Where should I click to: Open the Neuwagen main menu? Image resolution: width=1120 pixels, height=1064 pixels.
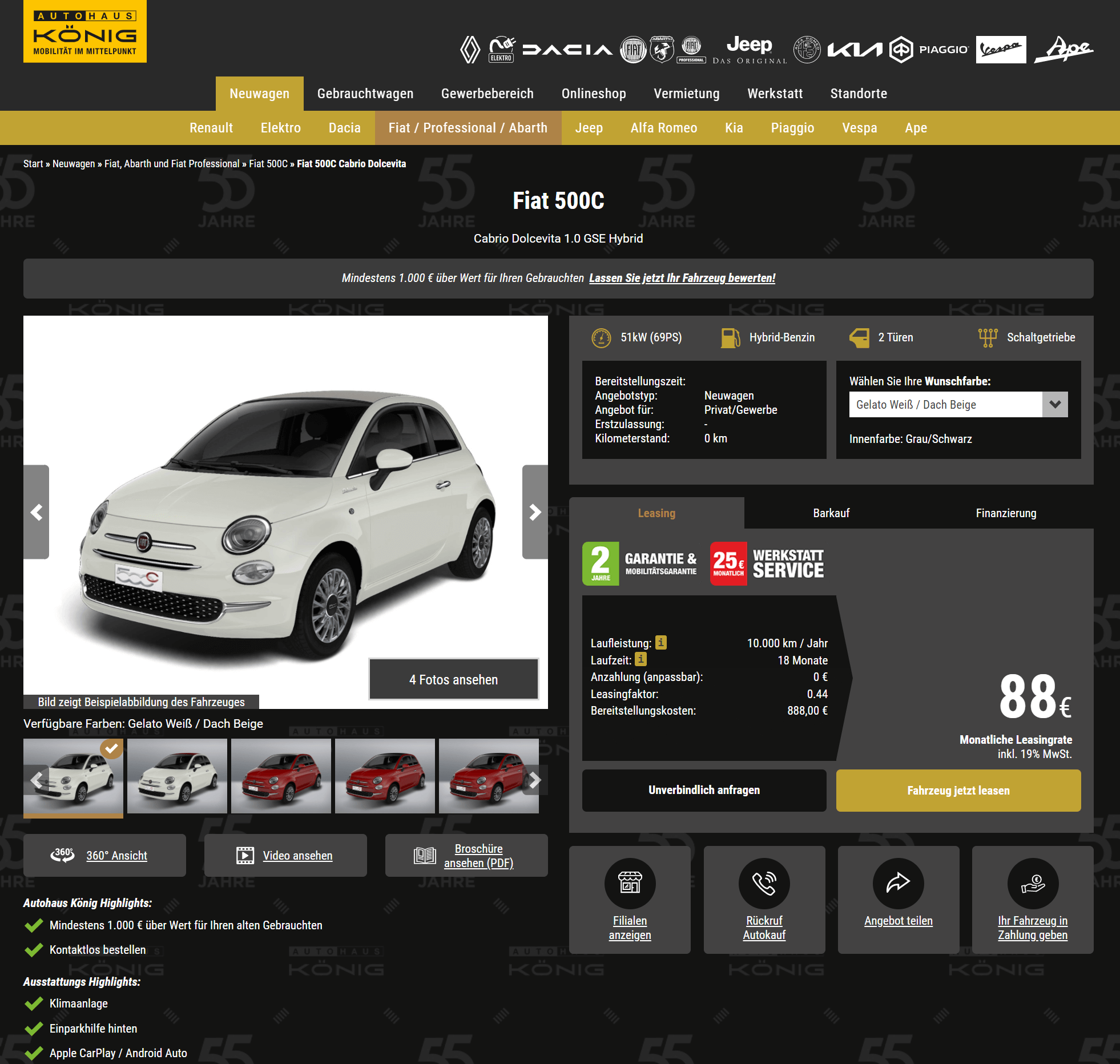(259, 94)
